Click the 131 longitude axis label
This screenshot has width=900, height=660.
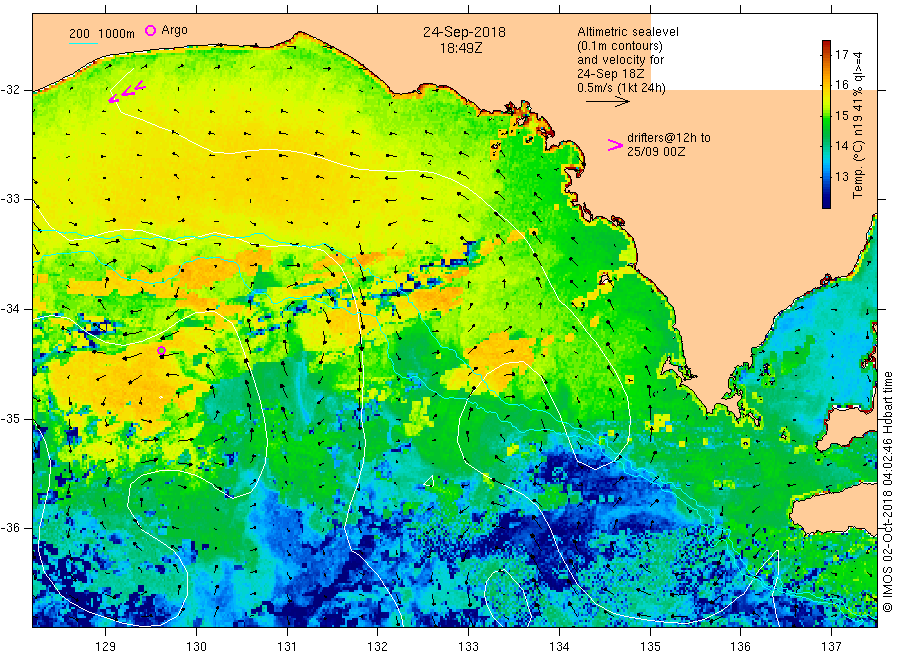click(287, 647)
